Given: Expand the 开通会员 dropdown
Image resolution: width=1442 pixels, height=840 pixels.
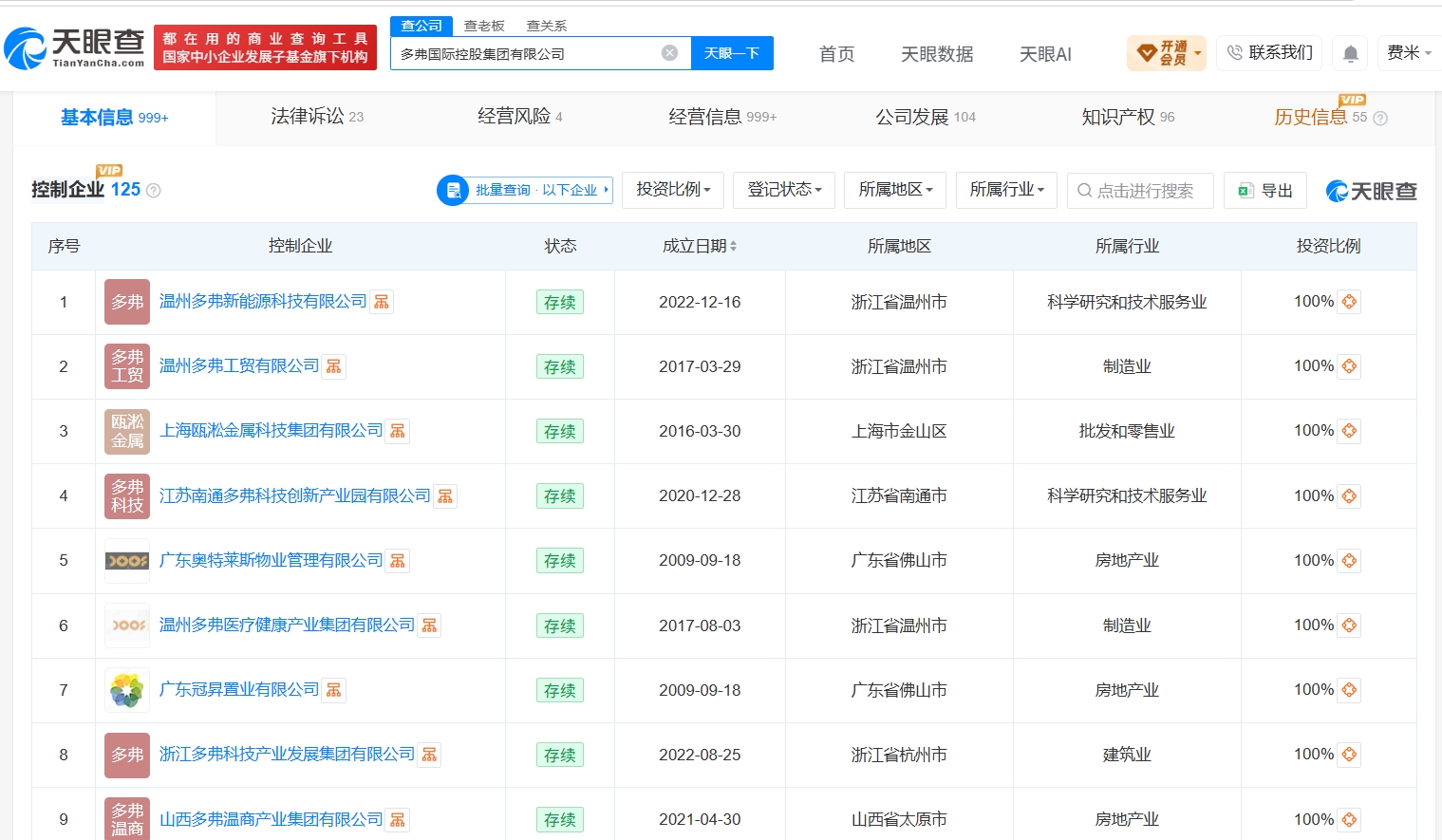Looking at the screenshot, I should pos(1167,53).
